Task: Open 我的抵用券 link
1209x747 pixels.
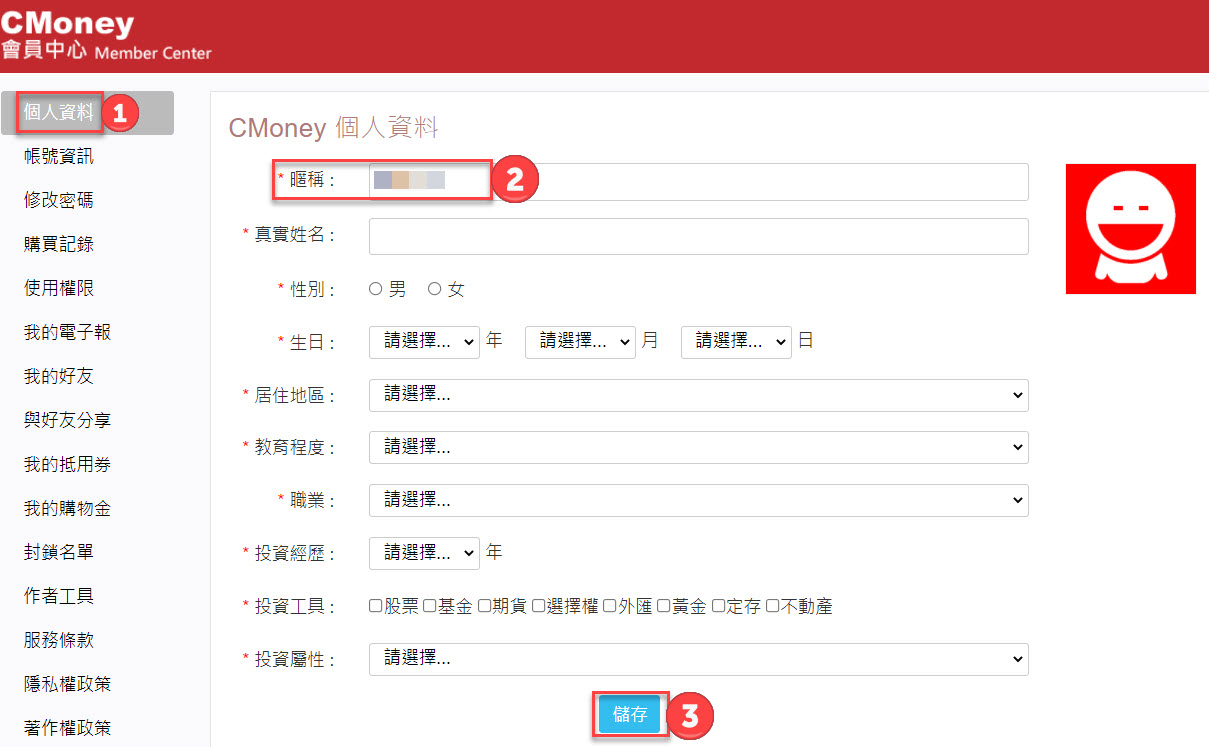Action: point(67,464)
